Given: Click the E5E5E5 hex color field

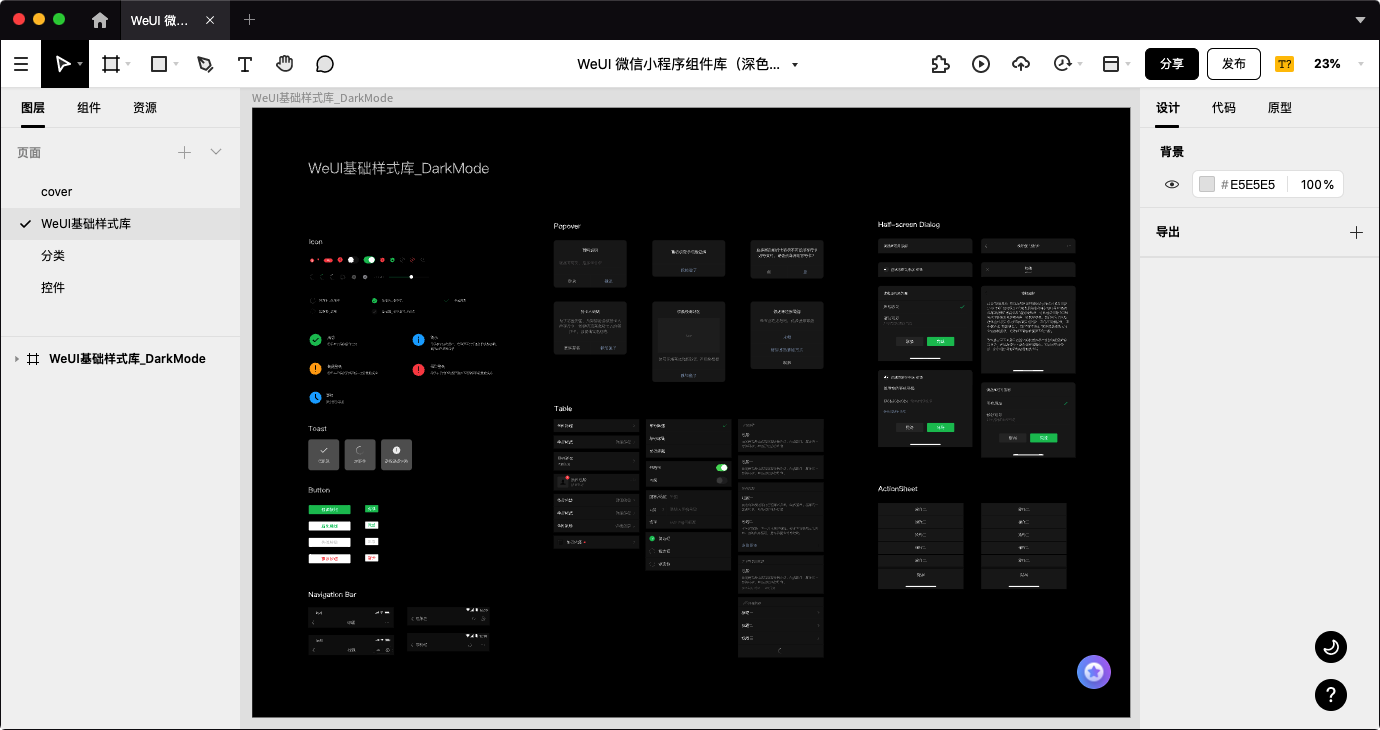Looking at the screenshot, I should click(1252, 185).
